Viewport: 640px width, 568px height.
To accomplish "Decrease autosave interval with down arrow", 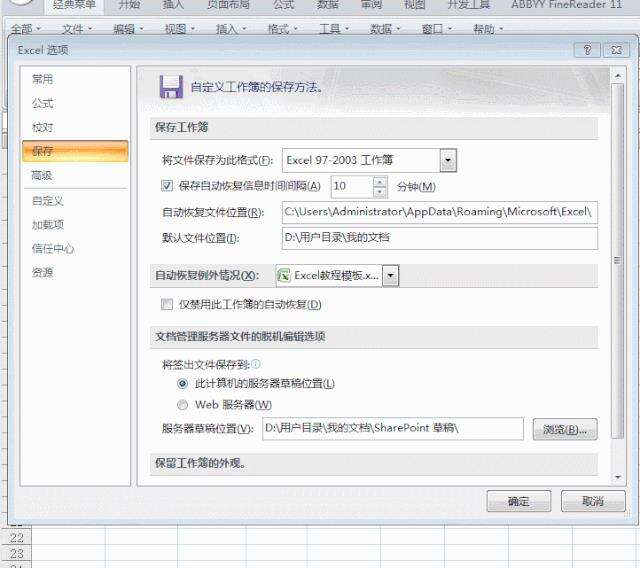I will (380, 192).
